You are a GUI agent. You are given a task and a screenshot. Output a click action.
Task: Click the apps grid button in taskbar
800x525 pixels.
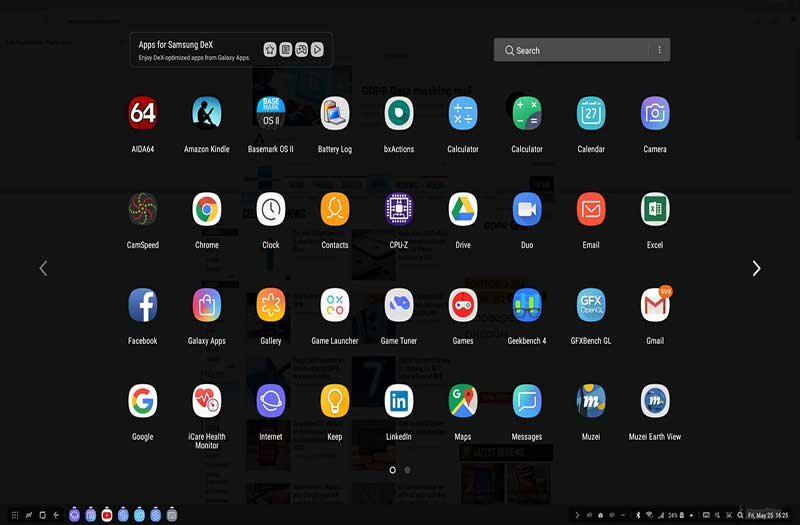tap(15, 515)
